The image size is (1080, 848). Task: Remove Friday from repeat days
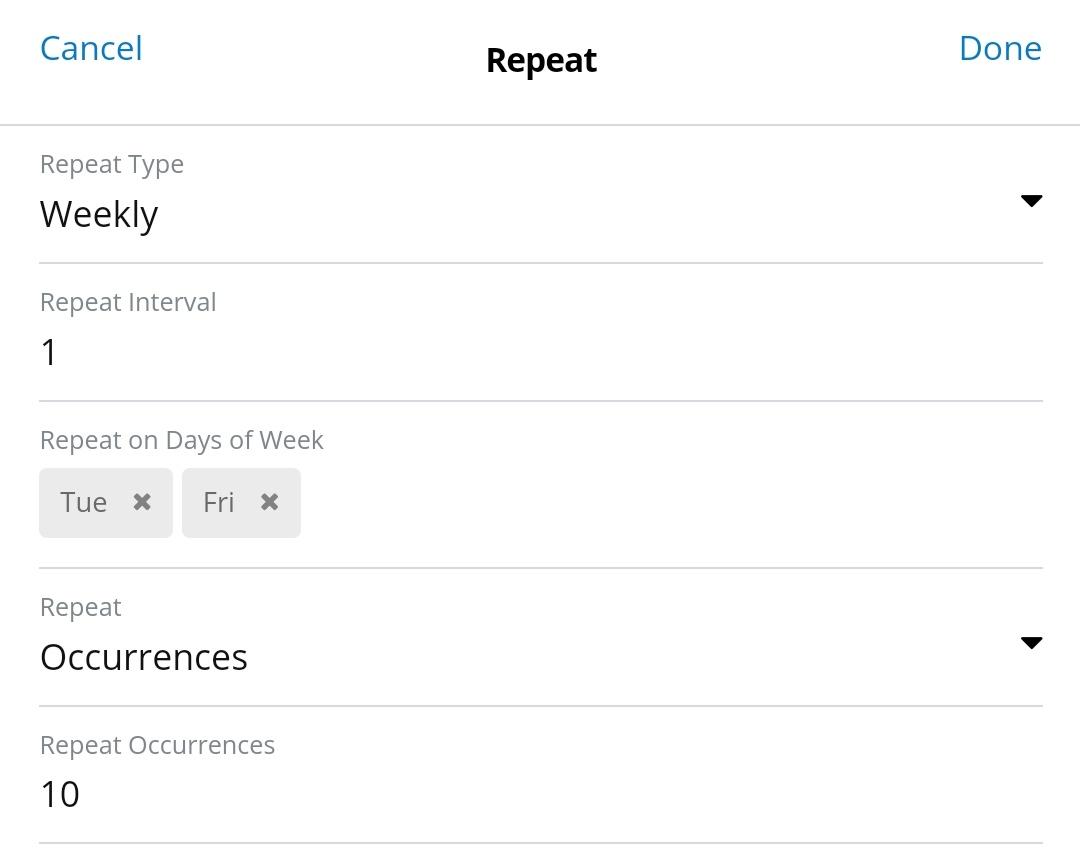coord(269,502)
